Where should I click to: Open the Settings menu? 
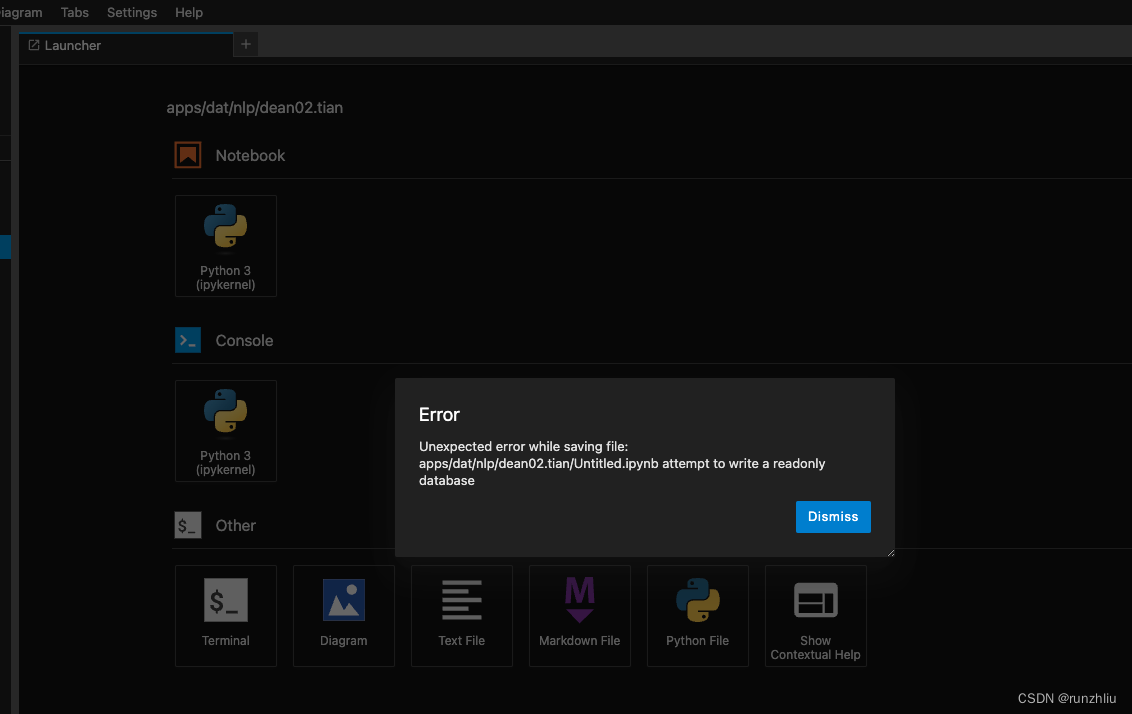click(x=131, y=12)
